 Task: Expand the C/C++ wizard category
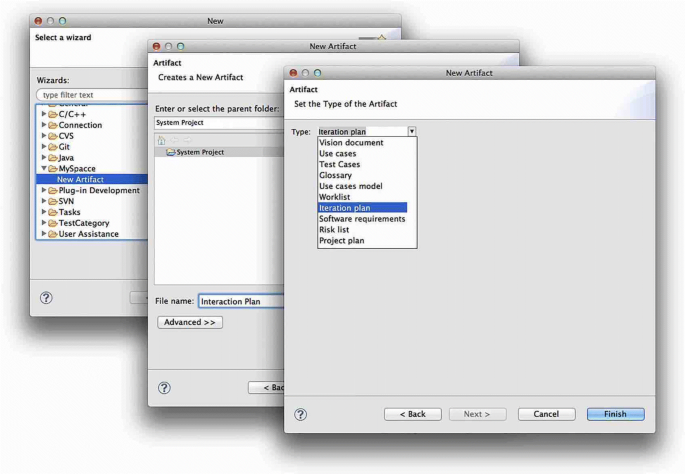click(x=43, y=114)
